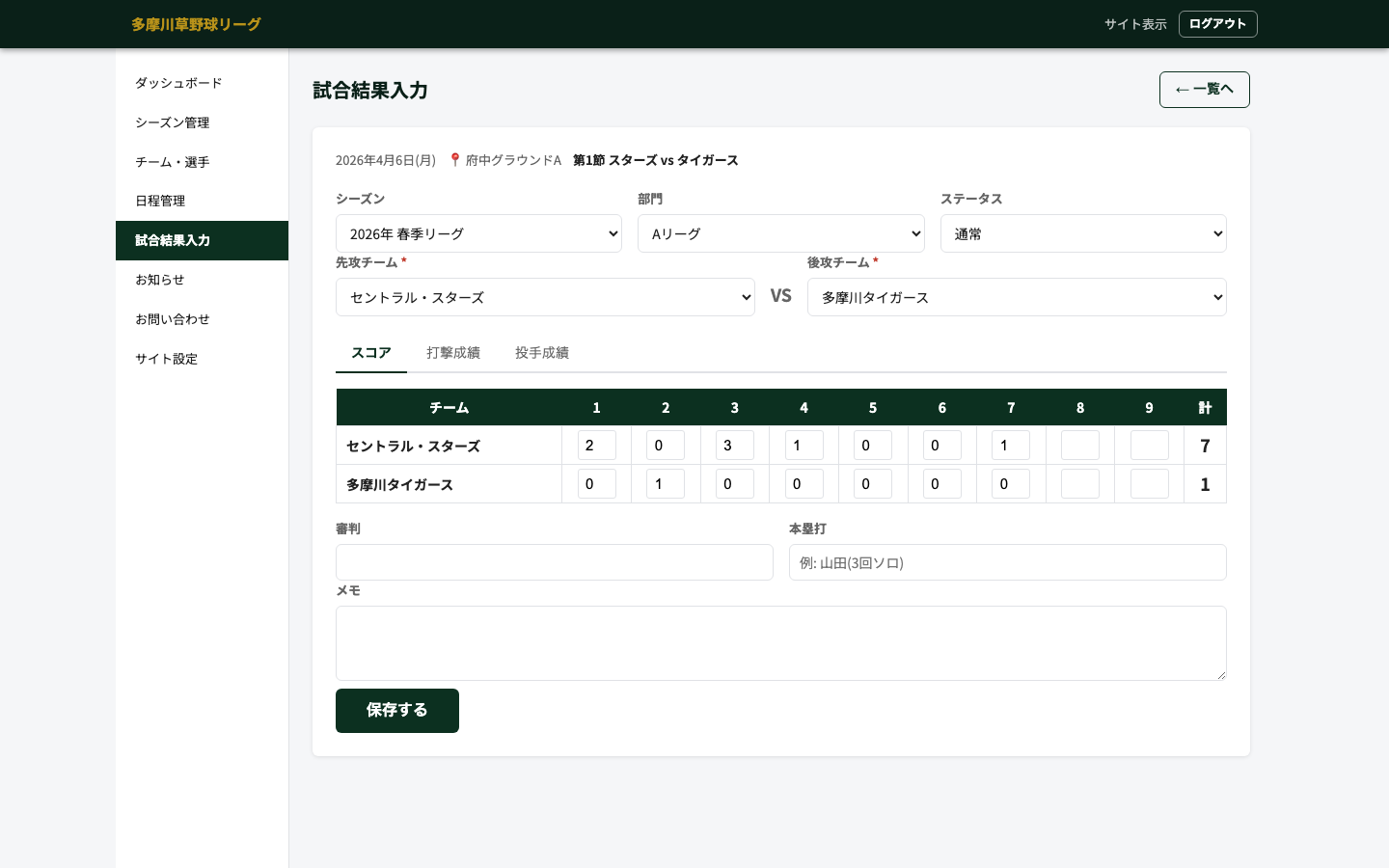Viewport: 1389px width, 868px height.
Task: Click セントラル・スターズ inning 5 score field
Action: tap(873, 446)
